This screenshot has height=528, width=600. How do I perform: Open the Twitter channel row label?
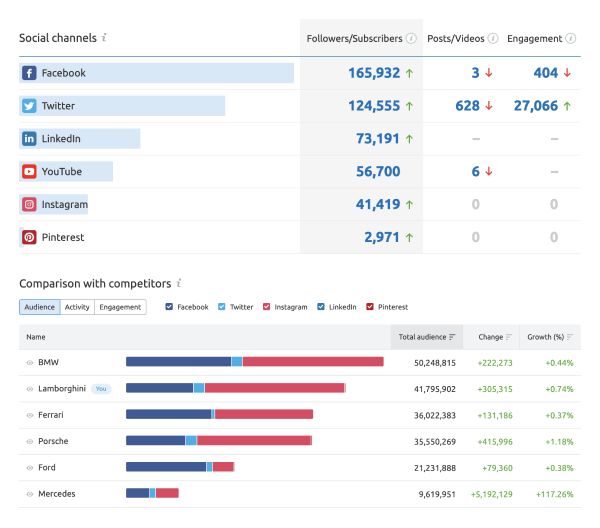(x=58, y=106)
